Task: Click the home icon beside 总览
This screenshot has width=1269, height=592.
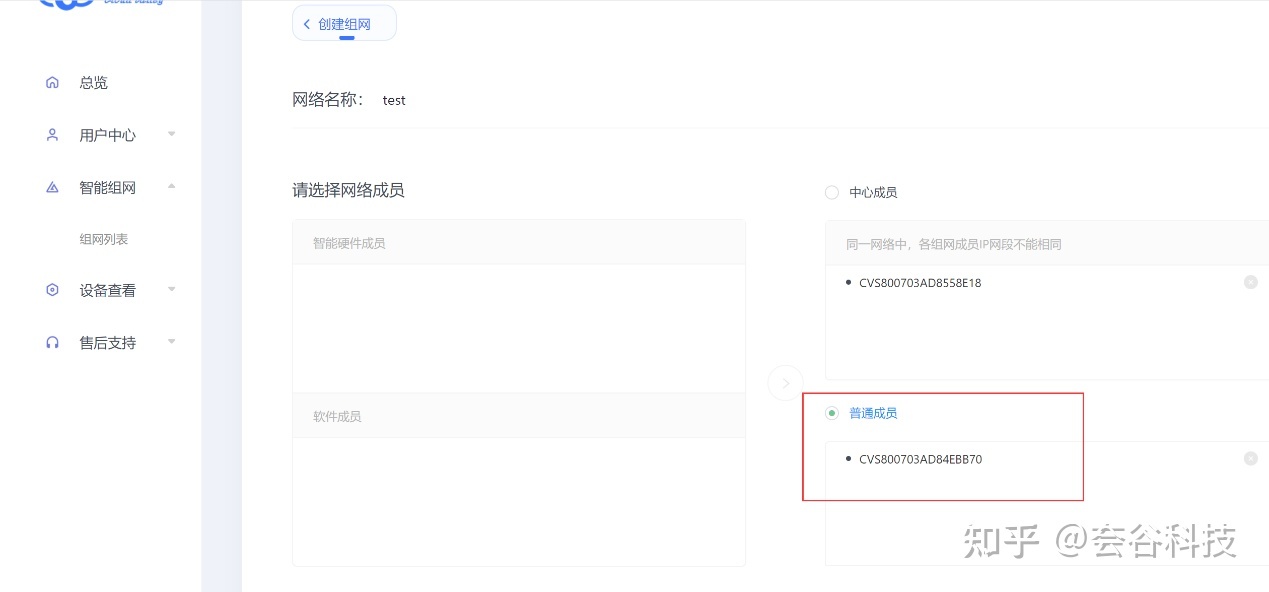Action: pos(53,83)
